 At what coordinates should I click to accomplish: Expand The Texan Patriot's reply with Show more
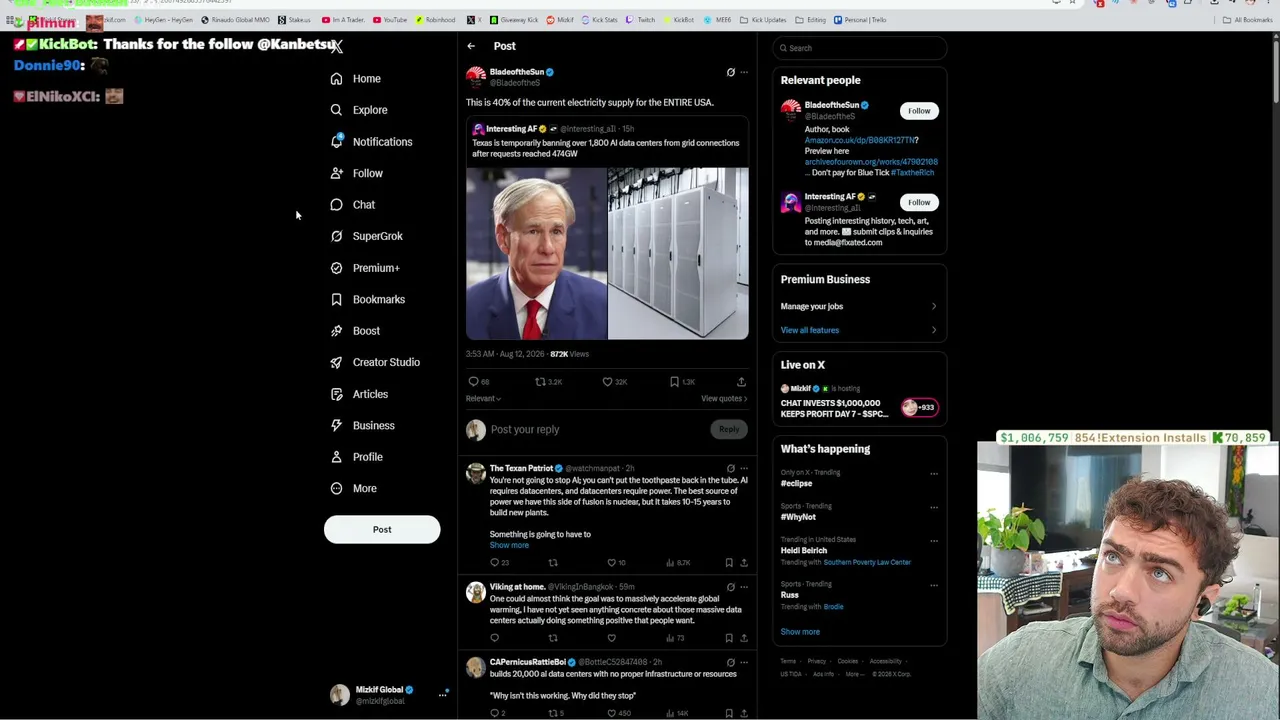pyautogui.click(x=509, y=545)
